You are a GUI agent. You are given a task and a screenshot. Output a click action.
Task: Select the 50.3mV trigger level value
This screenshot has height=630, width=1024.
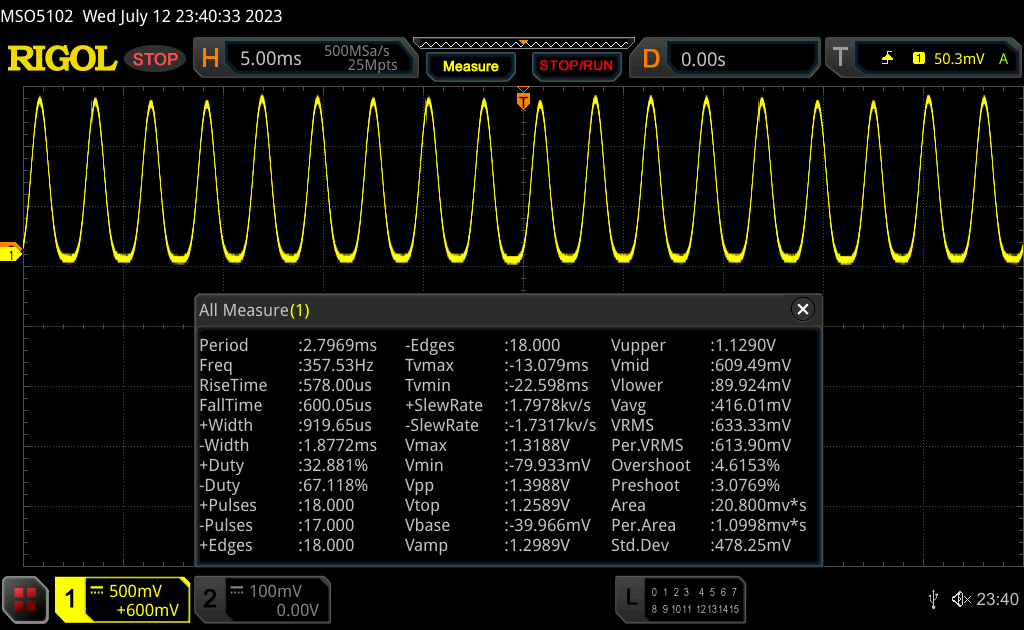(x=959, y=59)
